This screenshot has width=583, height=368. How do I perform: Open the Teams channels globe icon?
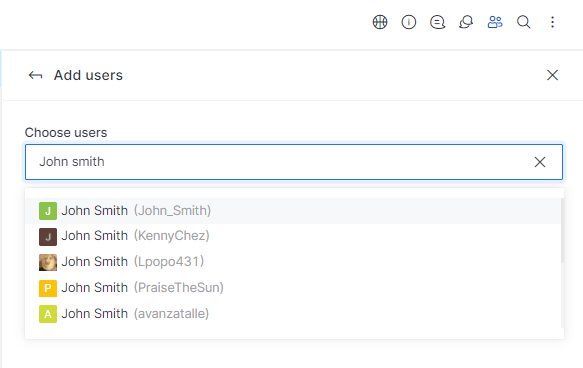pos(380,22)
